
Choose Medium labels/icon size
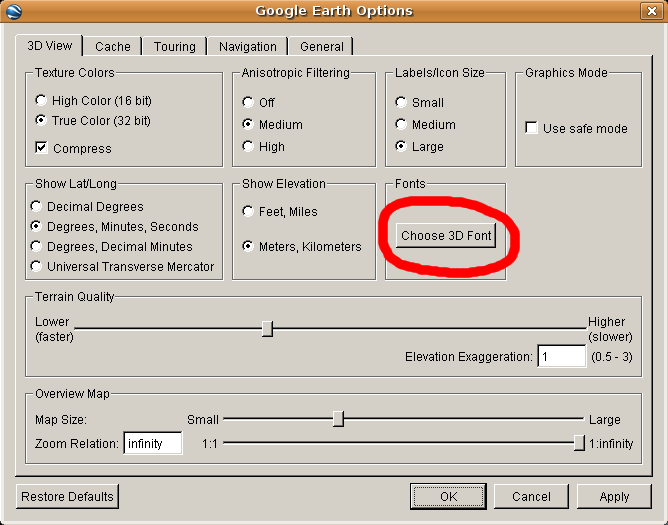point(425,124)
